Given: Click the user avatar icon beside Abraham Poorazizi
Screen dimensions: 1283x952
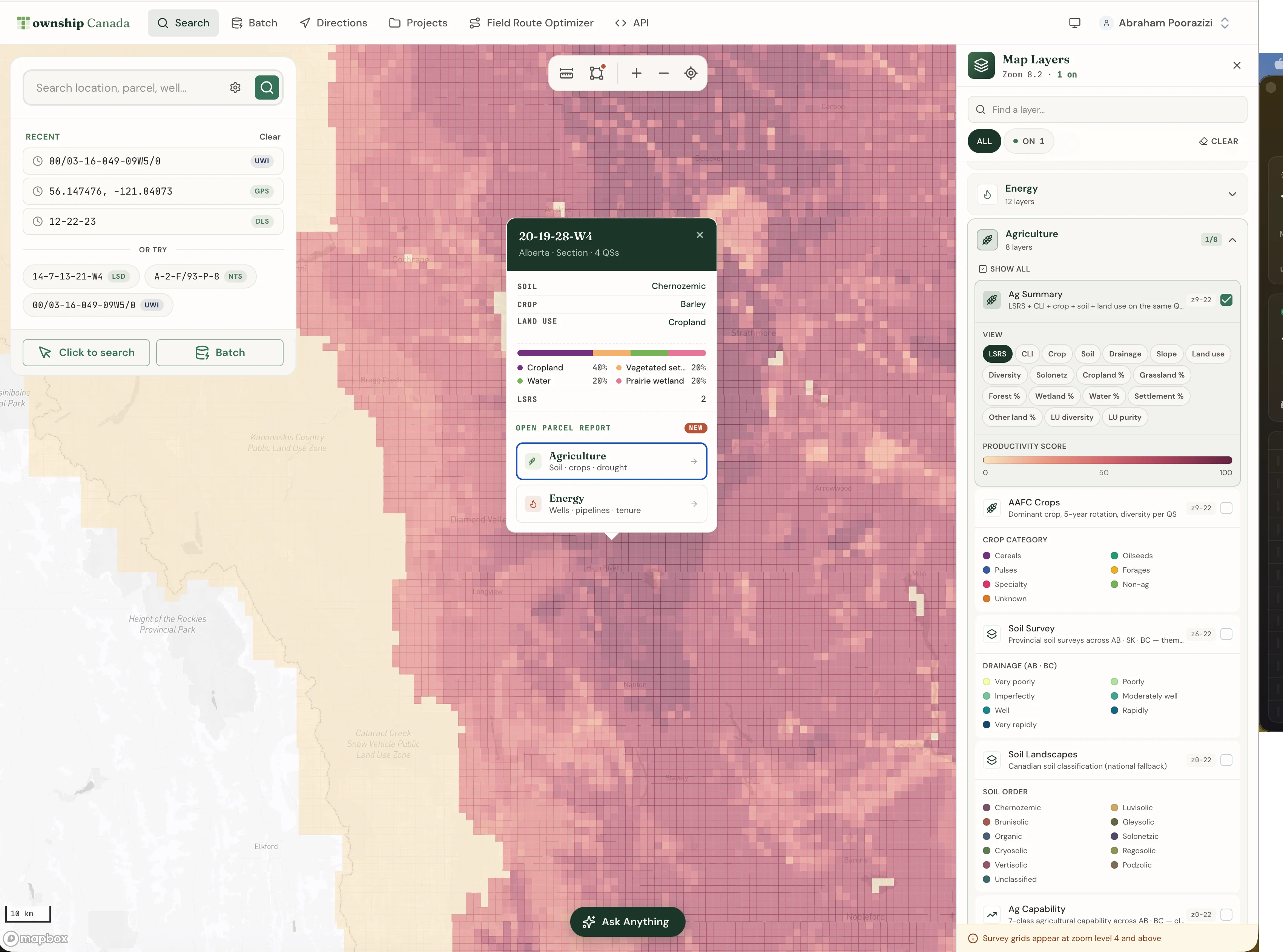Looking at the screenshot, I should point(1105,23).
